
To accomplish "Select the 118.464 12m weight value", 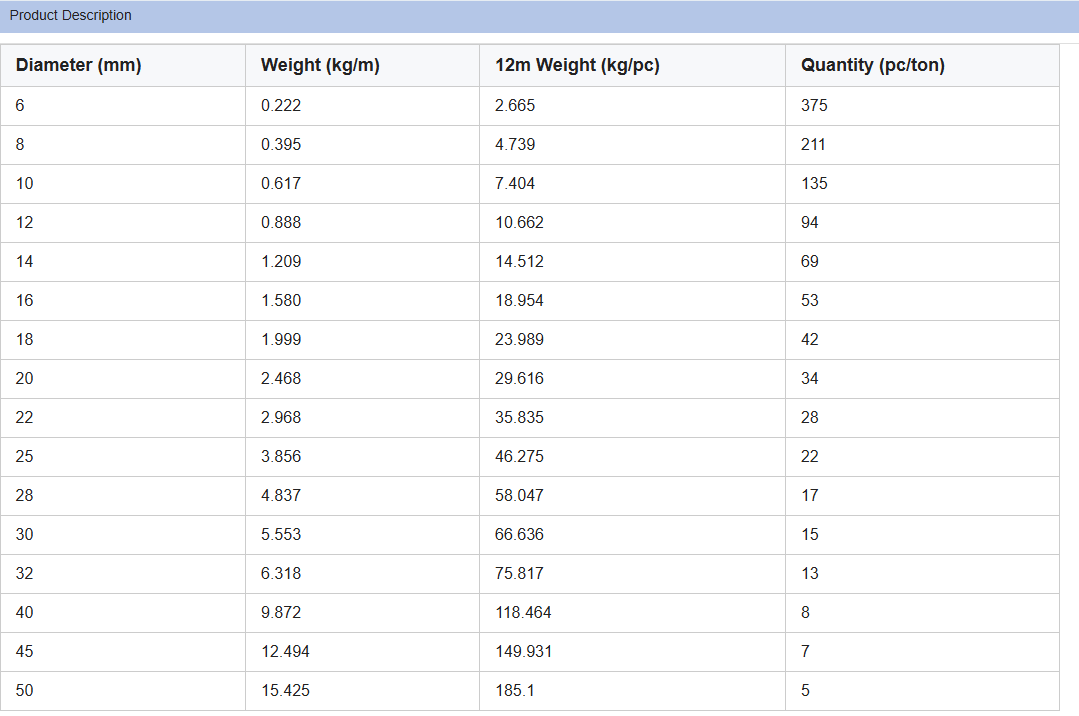I will coord(523,613).
